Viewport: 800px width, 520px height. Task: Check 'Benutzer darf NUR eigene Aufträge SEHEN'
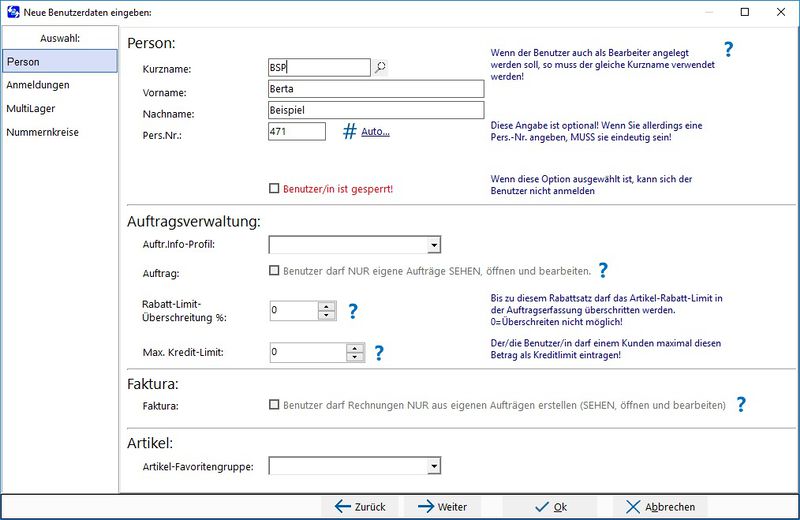(x=275, y=270)
